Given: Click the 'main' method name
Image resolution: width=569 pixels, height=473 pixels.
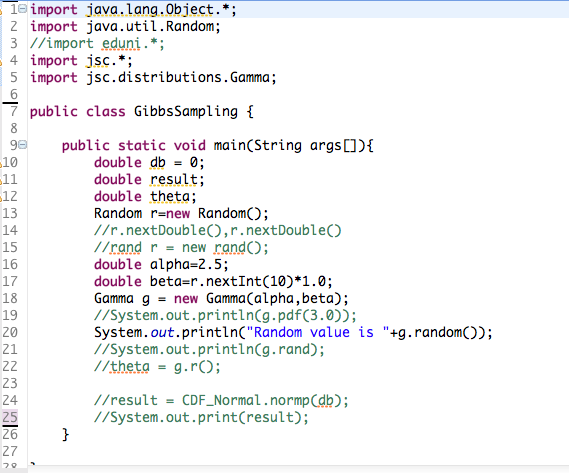Looking at the screenshot, I should tap(230, 146).
